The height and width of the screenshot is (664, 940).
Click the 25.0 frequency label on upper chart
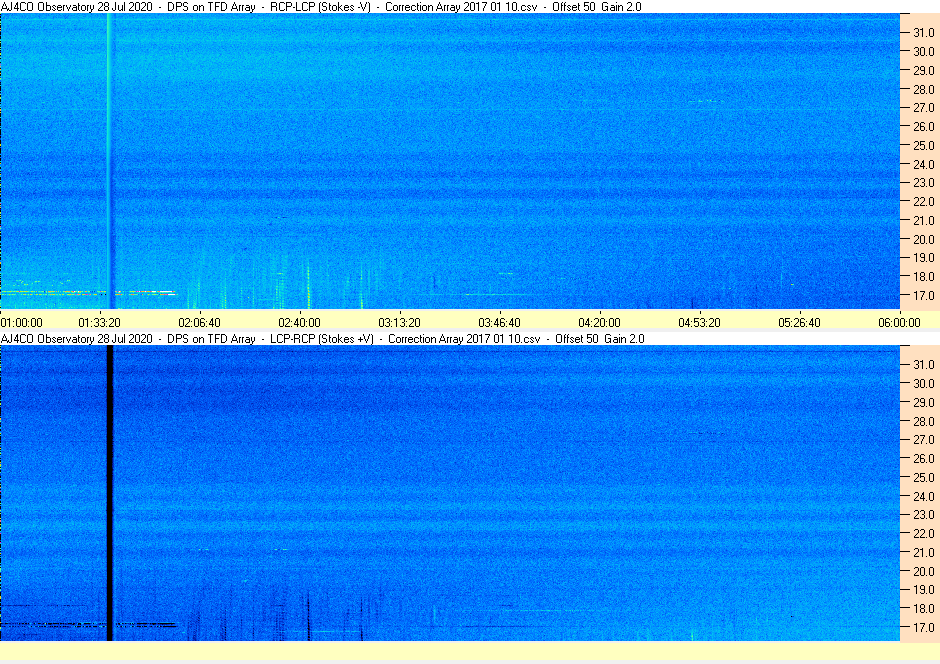(924, 146)
